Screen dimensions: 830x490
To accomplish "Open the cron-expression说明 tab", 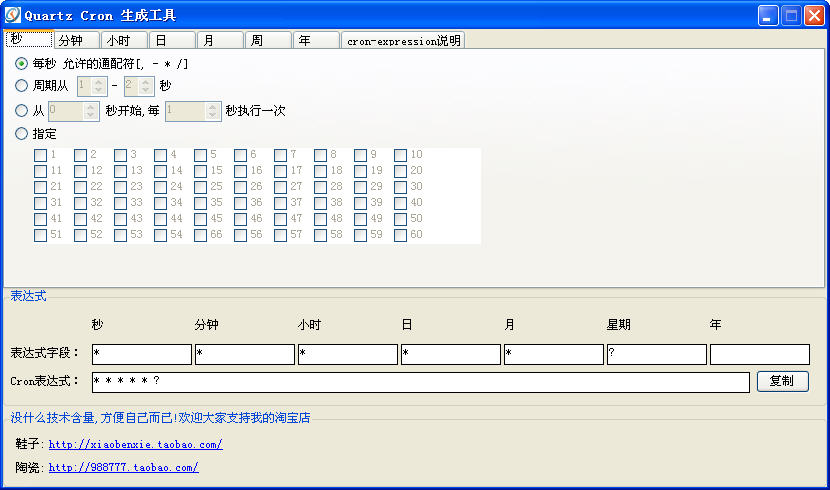I will tap(403, 40).
